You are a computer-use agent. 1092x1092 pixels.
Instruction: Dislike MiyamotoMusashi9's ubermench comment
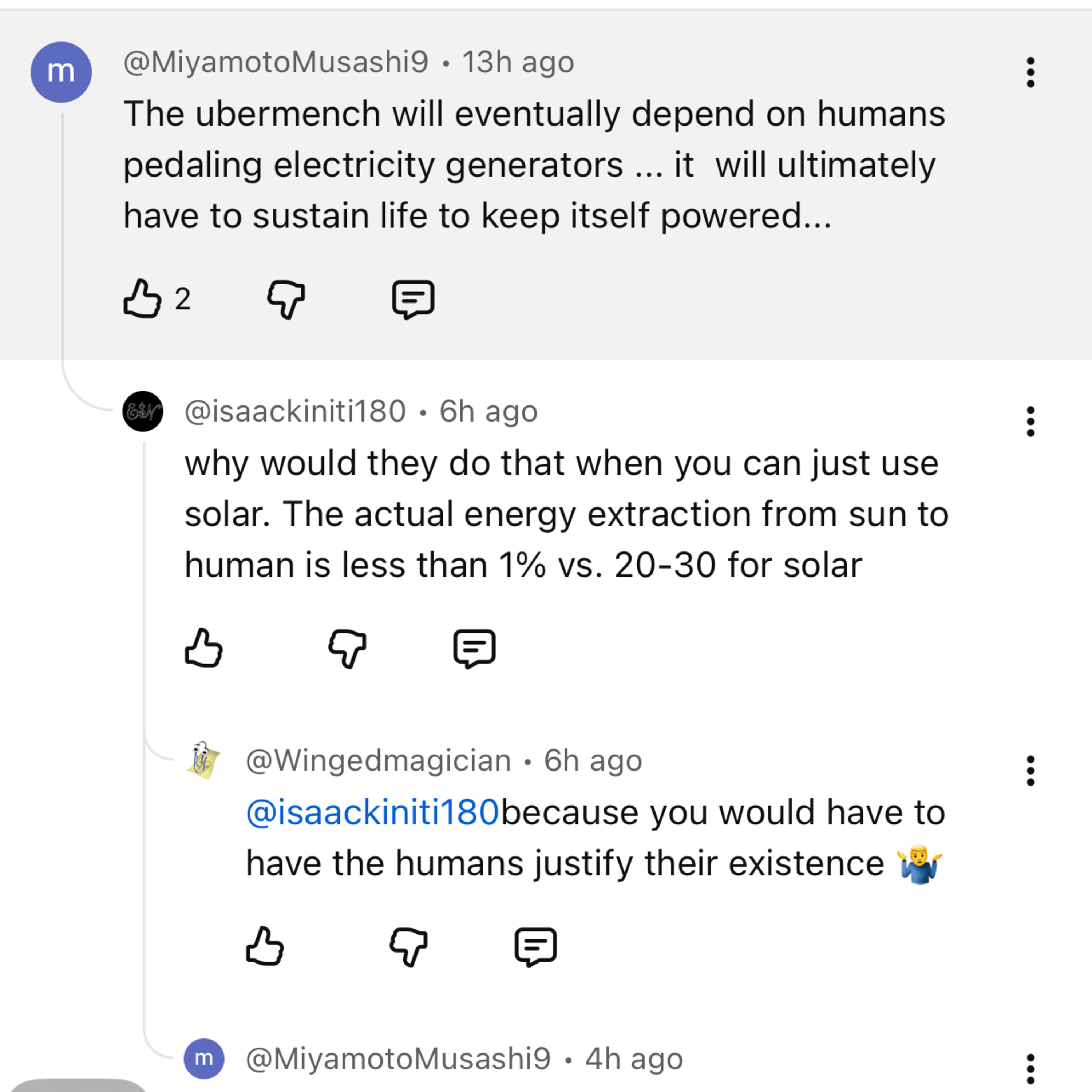286,299
